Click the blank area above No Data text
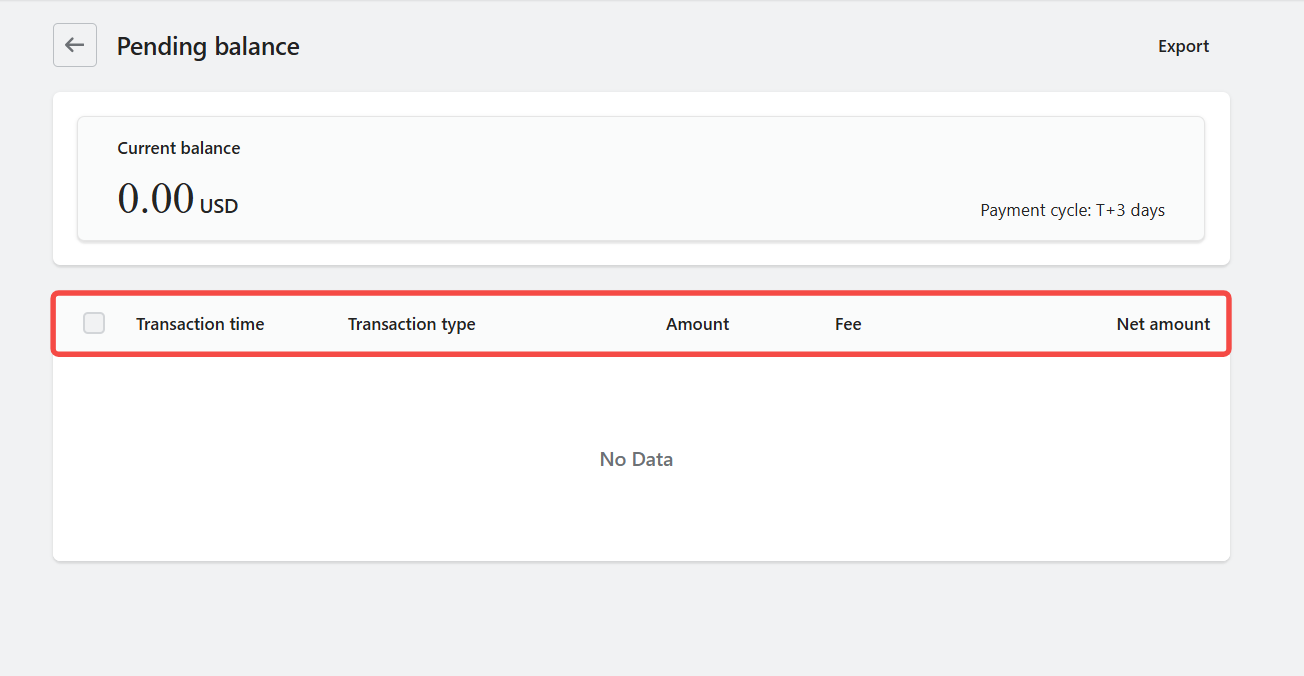 point(636,400)
